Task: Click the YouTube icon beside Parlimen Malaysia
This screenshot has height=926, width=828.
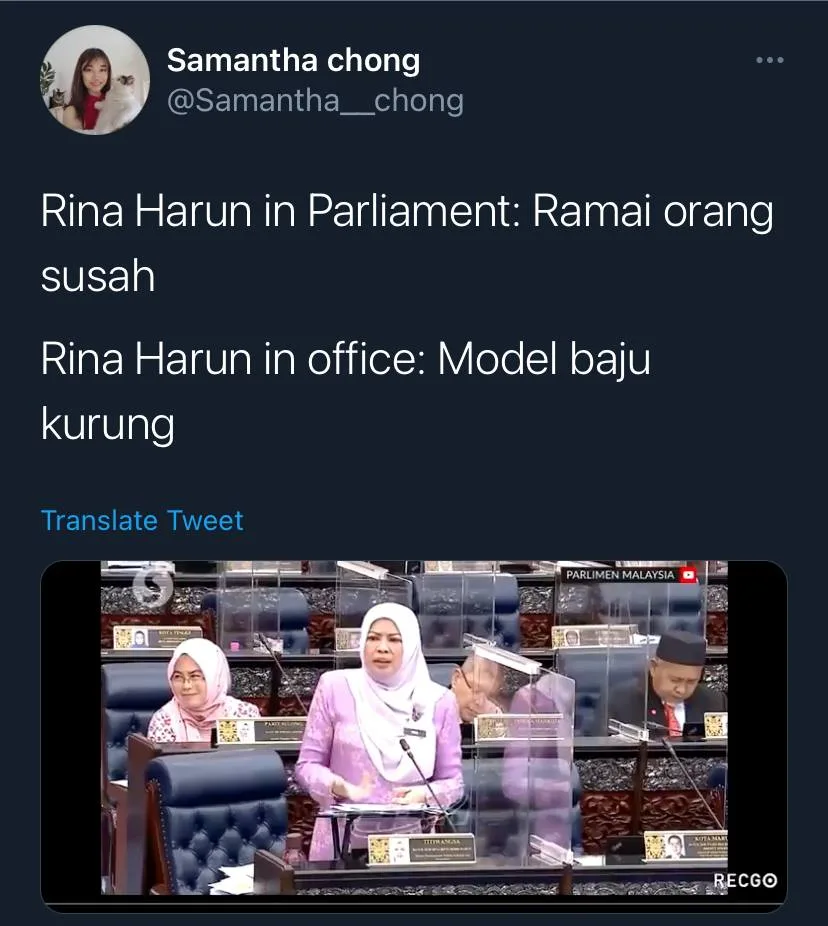Action: [x=688, y=575]
